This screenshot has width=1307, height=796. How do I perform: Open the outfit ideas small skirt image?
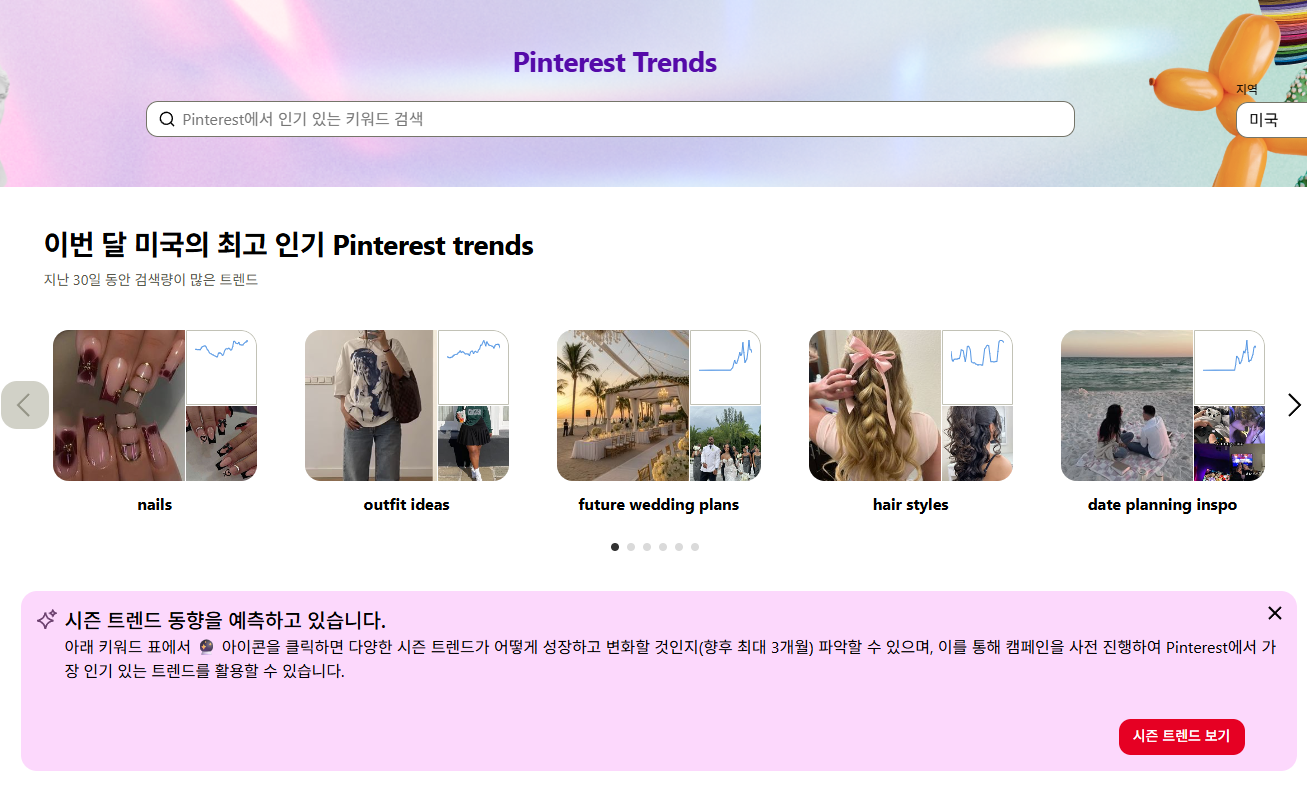474,444
